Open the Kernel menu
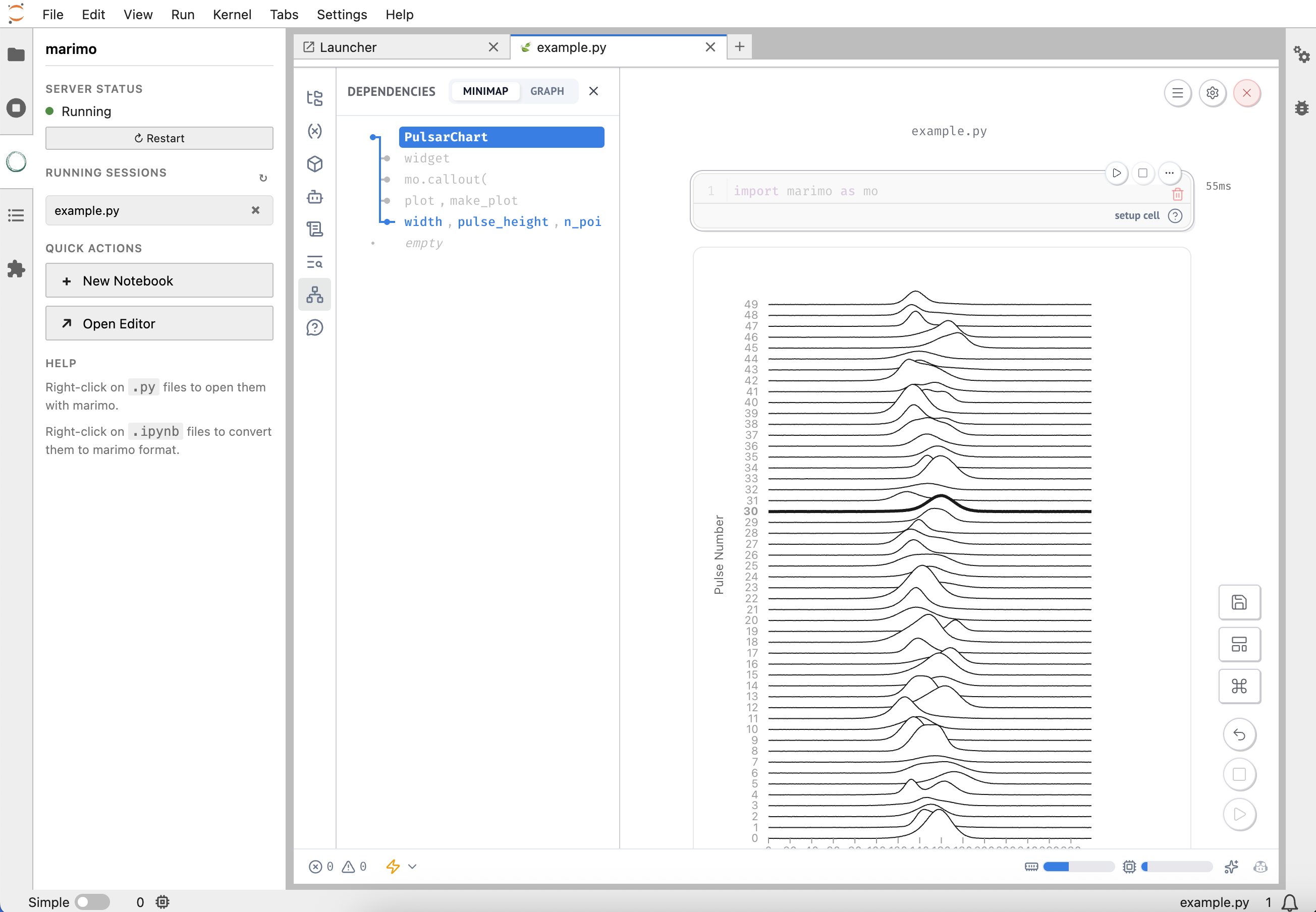This screenshot has height=912, width=1316. pos(232,14)
